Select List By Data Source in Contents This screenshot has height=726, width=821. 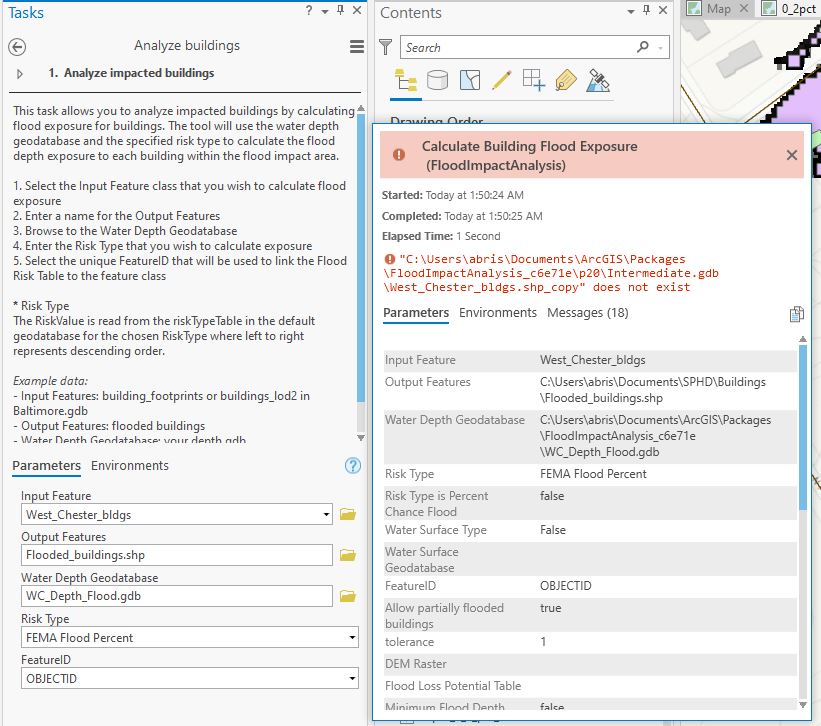pyautogui.click(x=437, y=82)
